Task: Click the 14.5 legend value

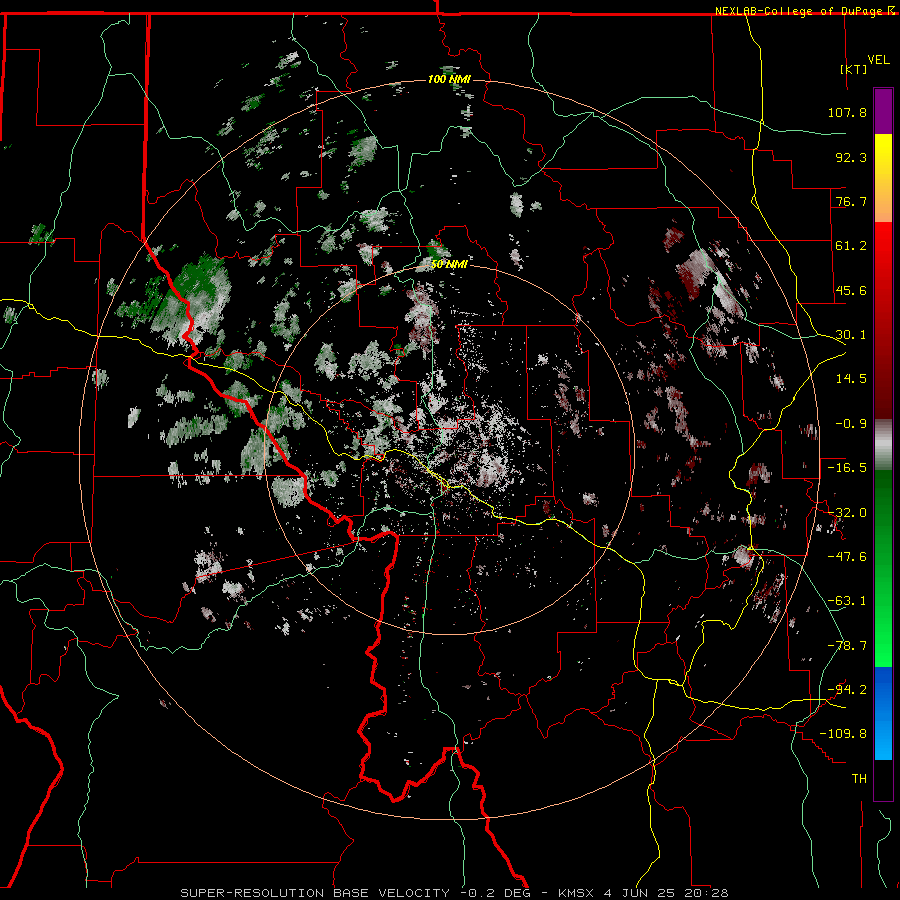Action: tap(851, 379)
